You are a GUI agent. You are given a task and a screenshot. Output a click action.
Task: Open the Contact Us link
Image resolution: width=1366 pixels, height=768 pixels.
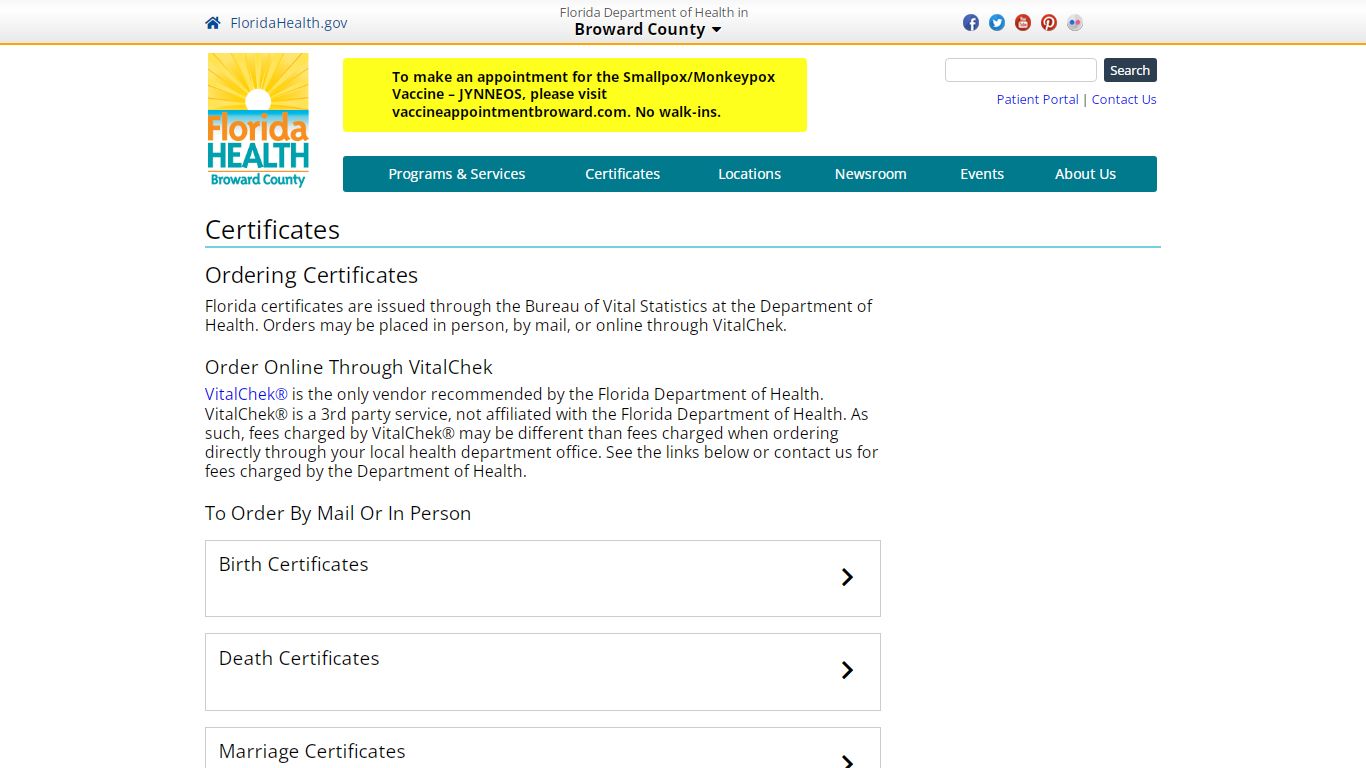pyautogui.click(x=1124, y=99)
